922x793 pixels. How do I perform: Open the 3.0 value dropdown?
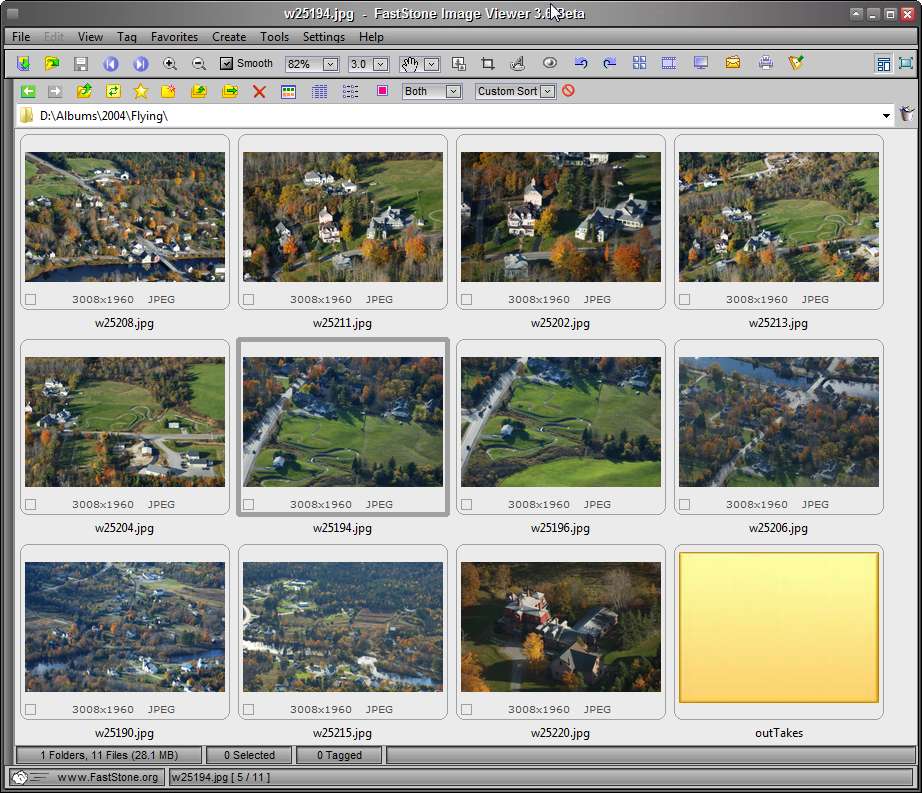coord(380,64)
